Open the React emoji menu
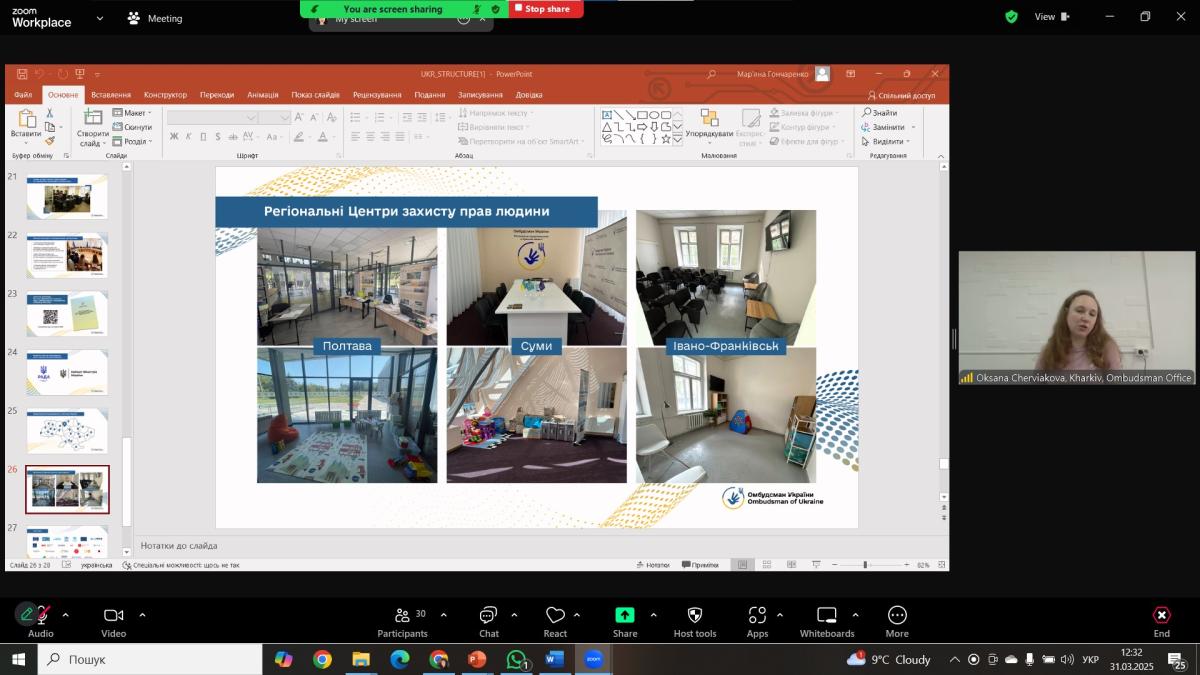1200x675 pixels. pyautogui.click(x=555, y=620)
